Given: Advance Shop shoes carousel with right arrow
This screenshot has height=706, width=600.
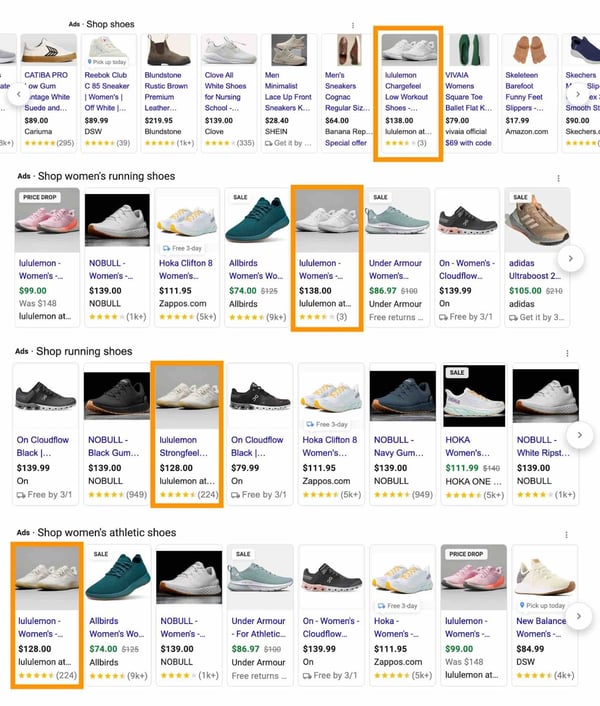Looking at the screenshot, I should [x=578, y=94].
